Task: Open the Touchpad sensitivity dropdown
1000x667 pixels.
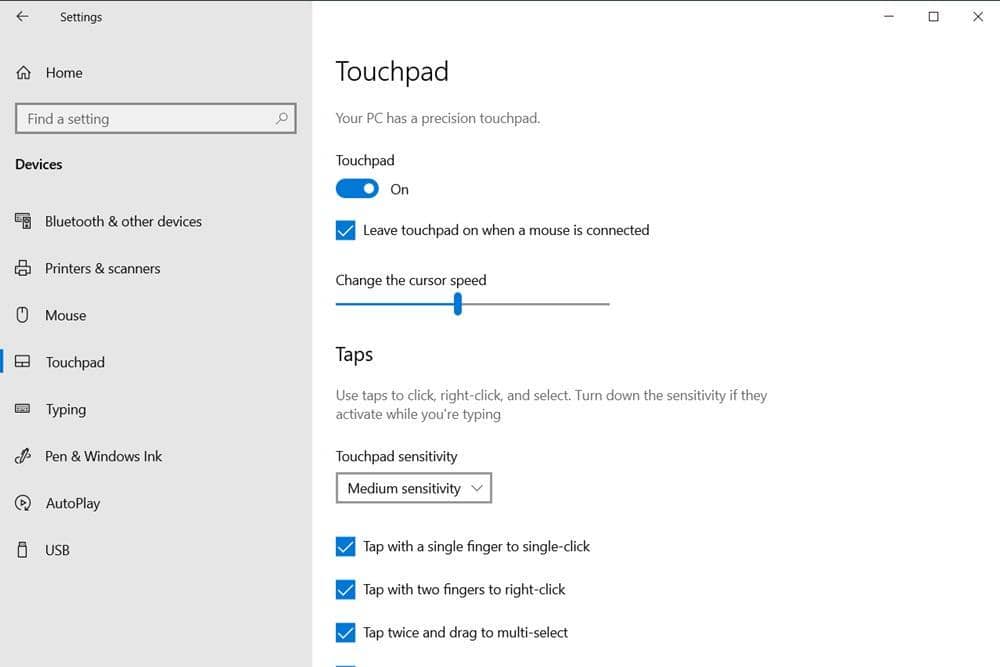Action: (x=413, y=488)
